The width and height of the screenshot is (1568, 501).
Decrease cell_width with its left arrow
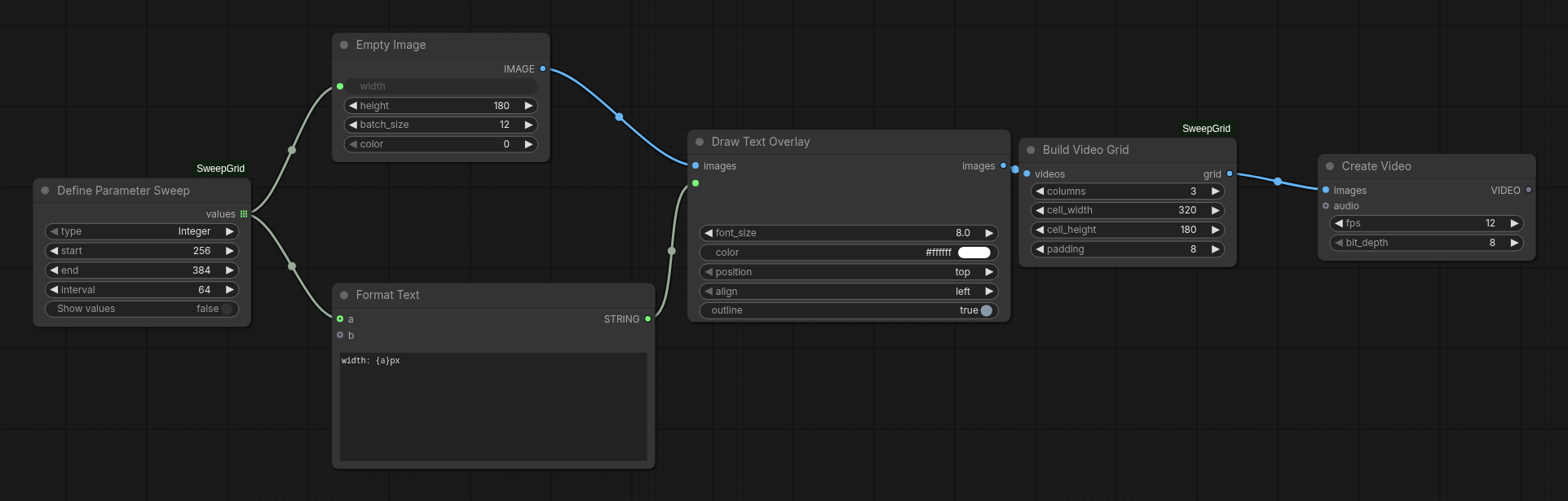(x=1040, y=210)
